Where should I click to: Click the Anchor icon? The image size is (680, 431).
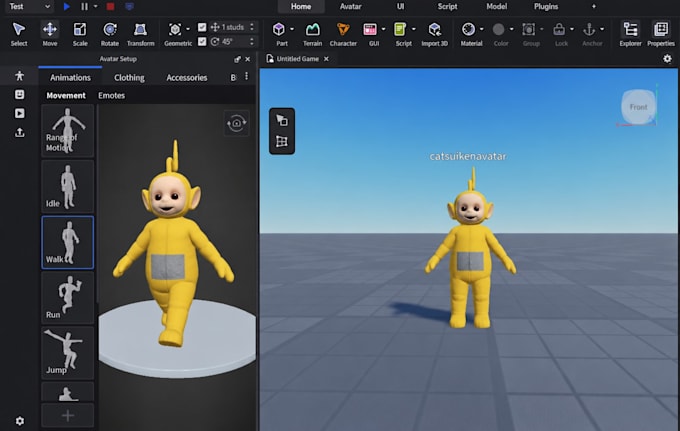point(589,29)
